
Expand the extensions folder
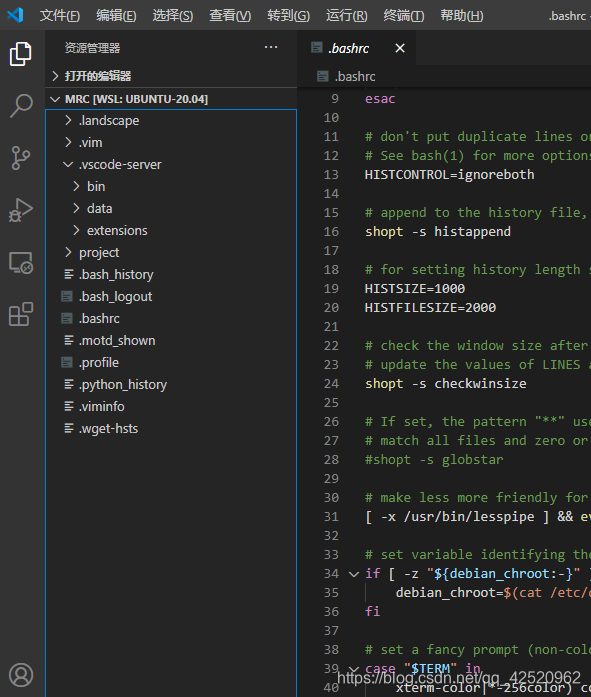coord(171,230)
